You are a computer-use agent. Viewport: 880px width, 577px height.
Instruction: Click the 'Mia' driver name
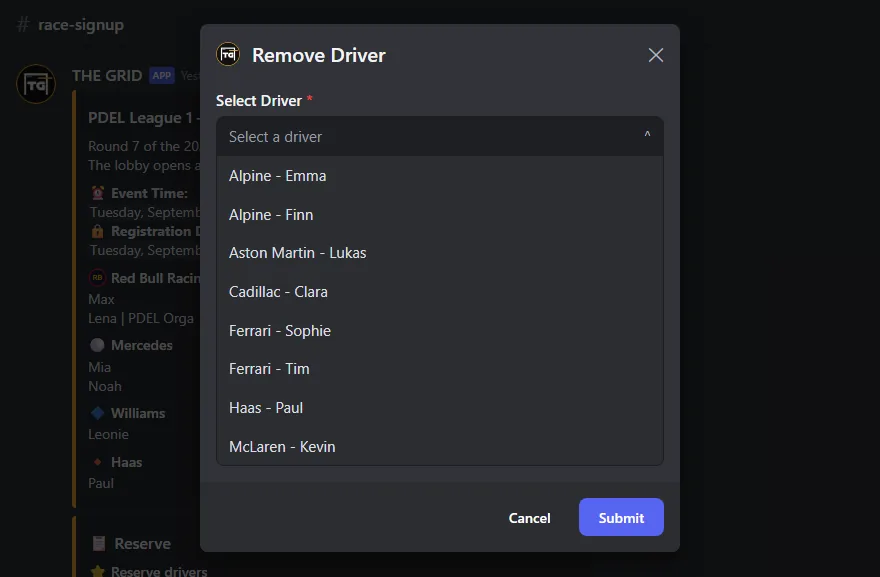99,367
